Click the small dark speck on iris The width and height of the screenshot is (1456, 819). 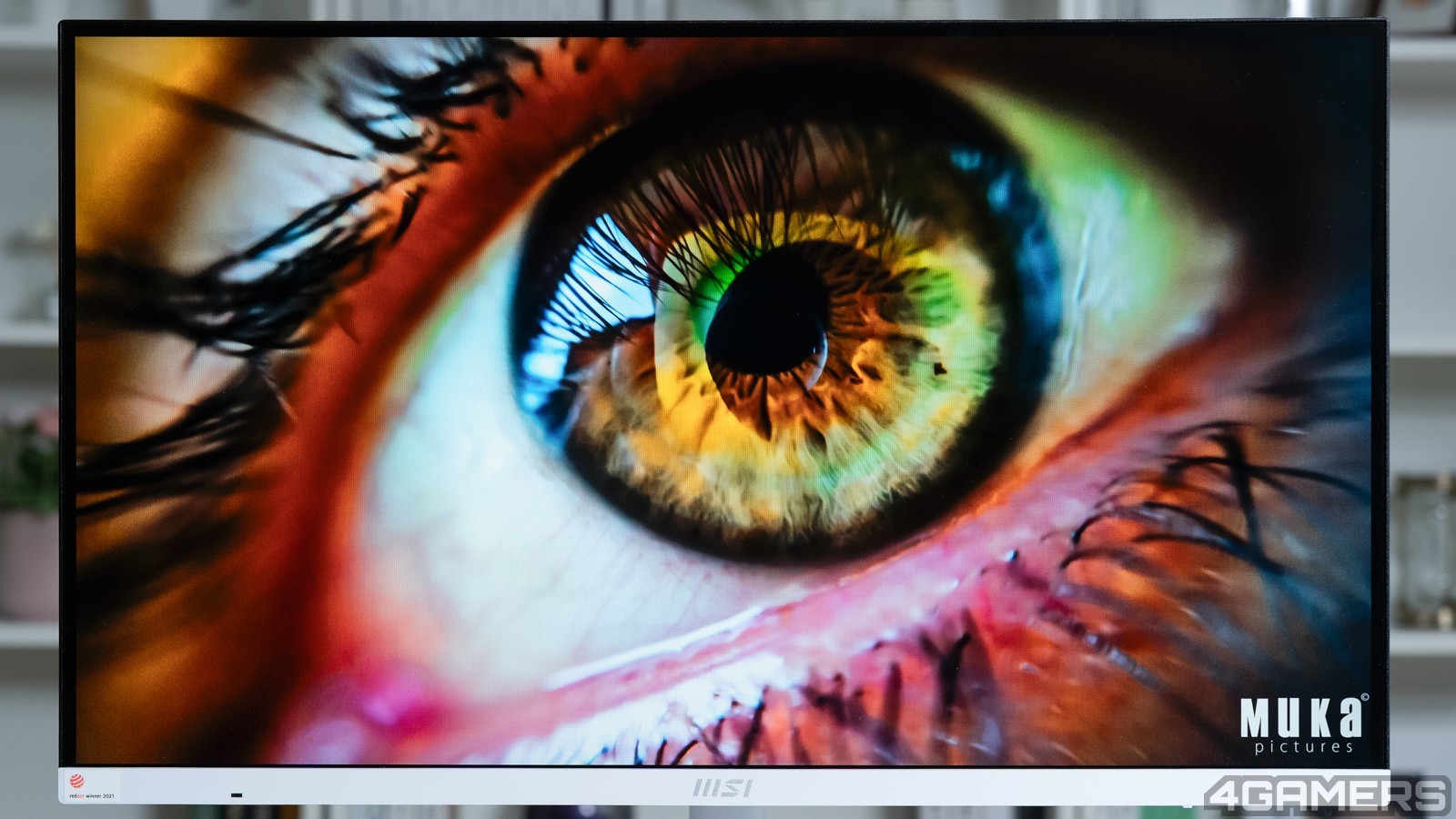[937, 368]
